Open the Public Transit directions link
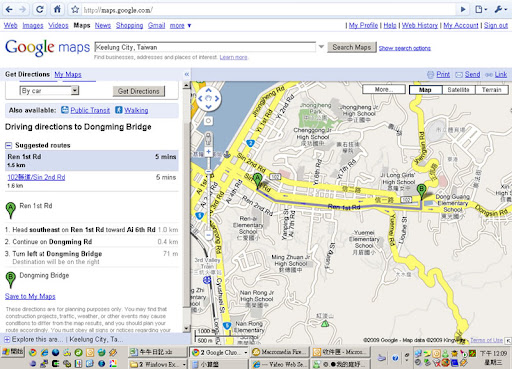The height and width of the screenshot is (369, 512). click(90, 110)
